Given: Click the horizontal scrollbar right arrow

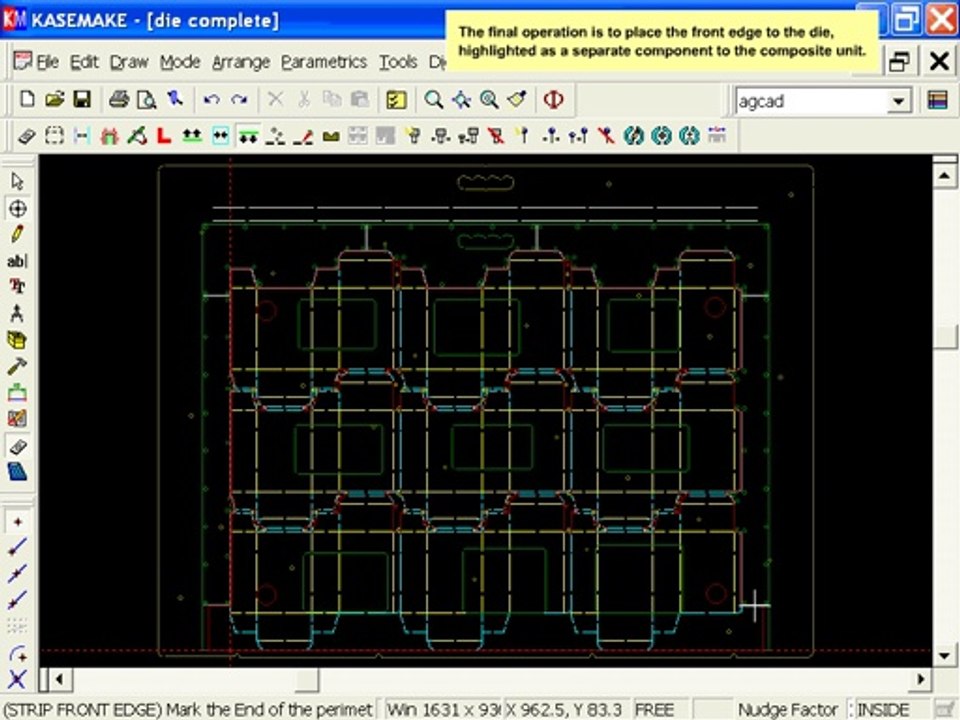Looking at the screenshot, I should [x=920, y=679].
